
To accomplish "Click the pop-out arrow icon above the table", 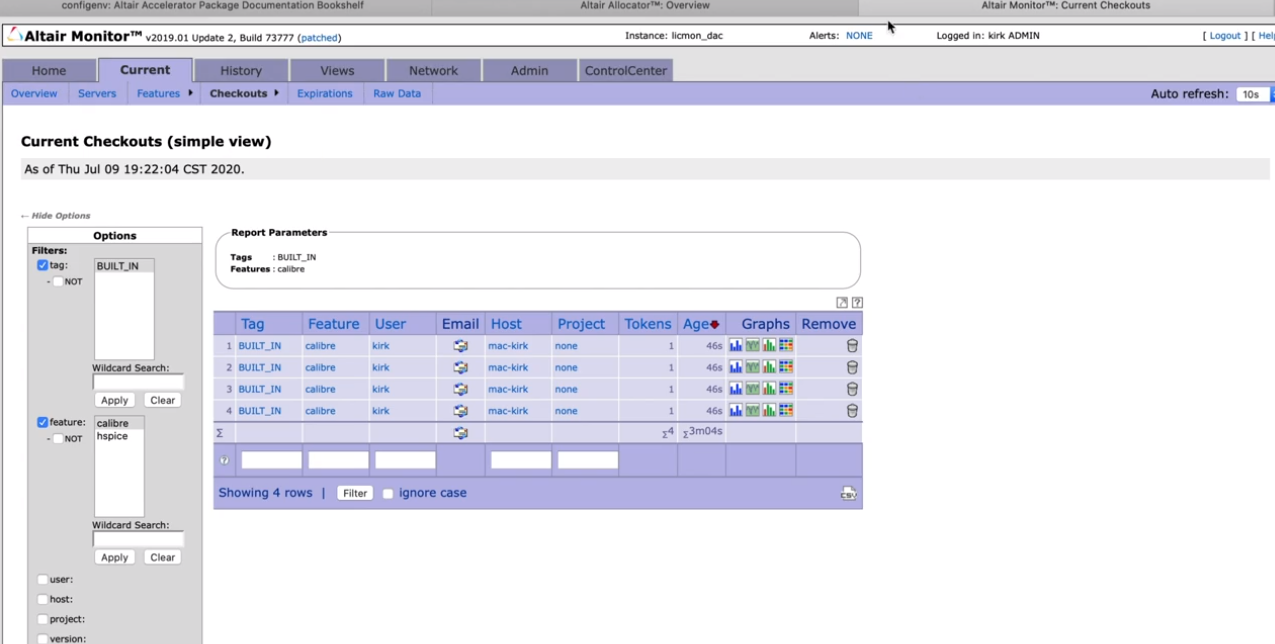I will pyautogui.click(x=842, y=303).
